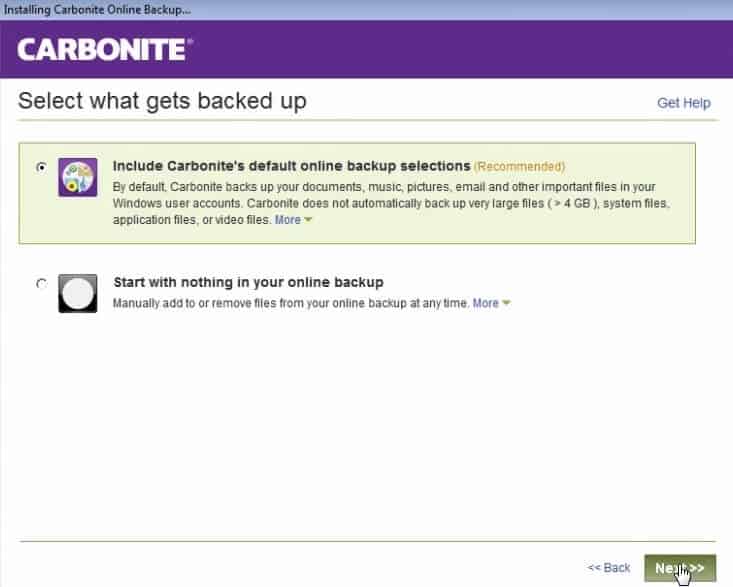Click the (Recommended) label
This screenshot has height=587, width=733.
(x=519, y=167)
